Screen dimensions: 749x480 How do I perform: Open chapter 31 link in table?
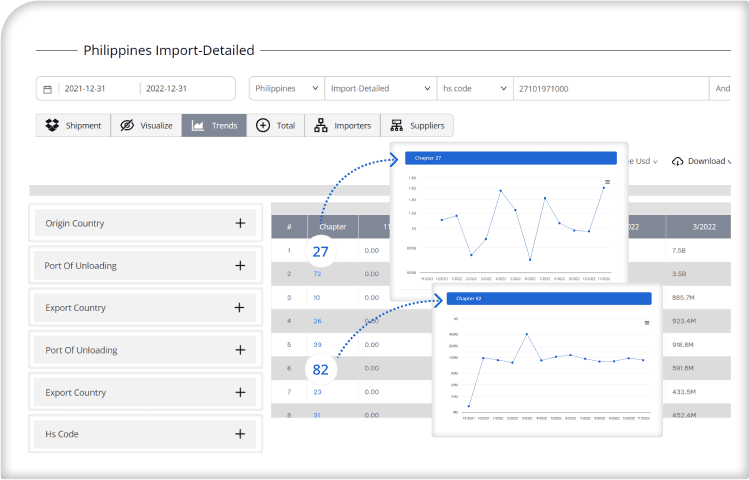(317, 415)
